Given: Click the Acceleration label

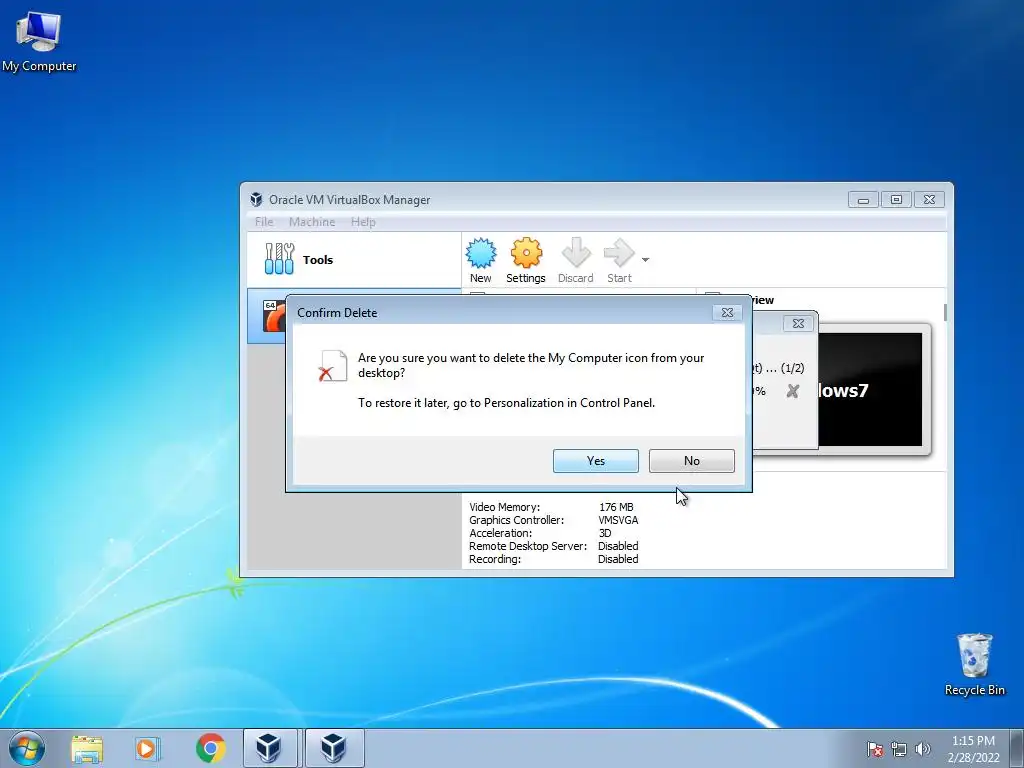Looking at the screenshot, I should coord(500,533).
